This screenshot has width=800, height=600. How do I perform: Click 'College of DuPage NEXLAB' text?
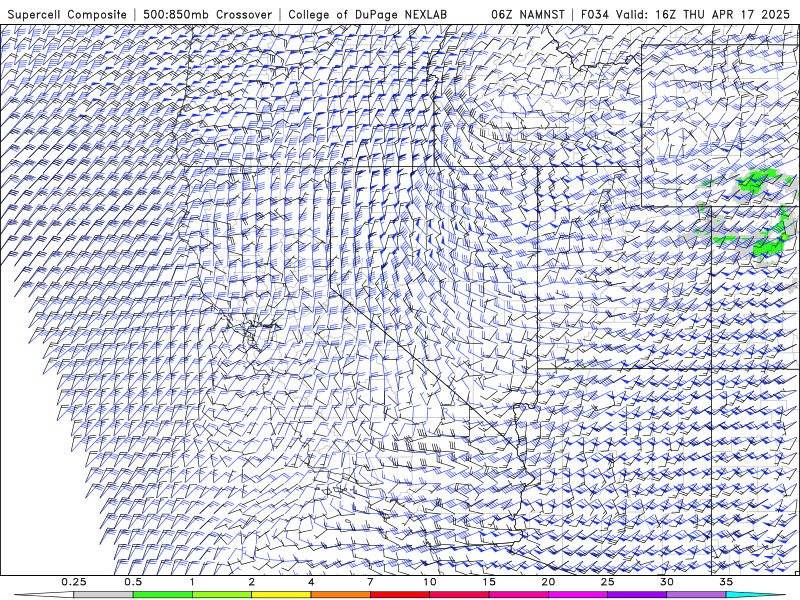(x=367, y=14)
